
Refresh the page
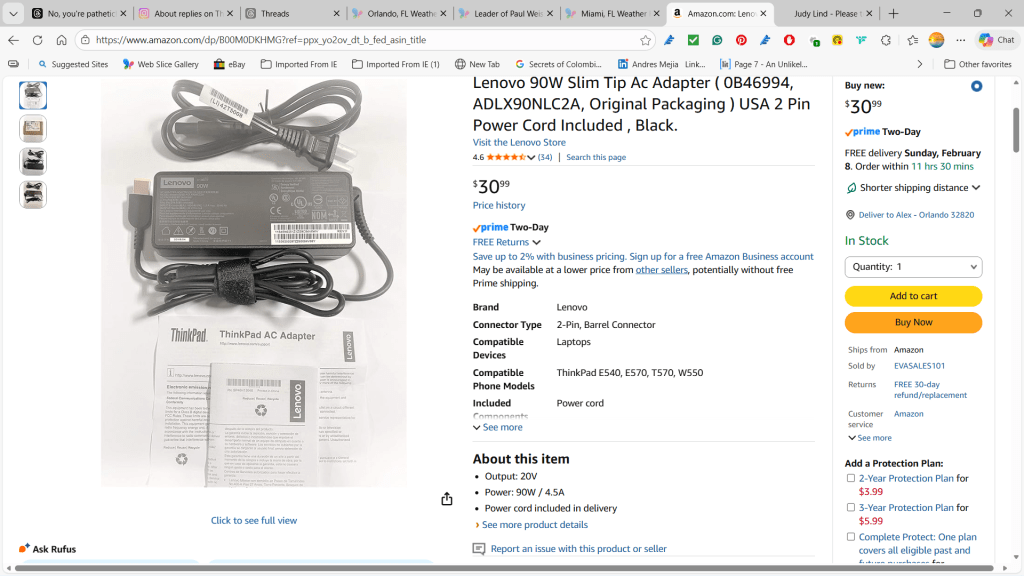coord(37,40)
